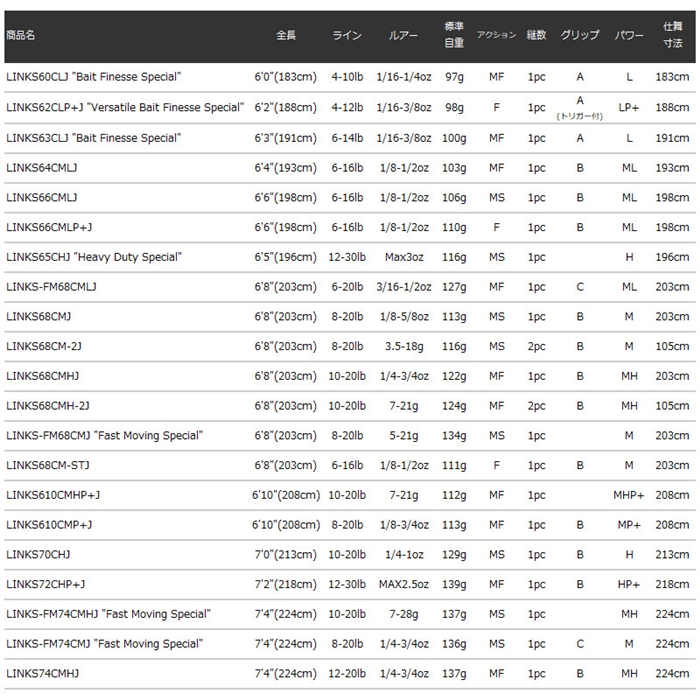Click the LINKS65CHJ "Heavy Duty Special" name
Image resolution: width=700 pixels, height=700 pixels.
(x=94, y=257)
